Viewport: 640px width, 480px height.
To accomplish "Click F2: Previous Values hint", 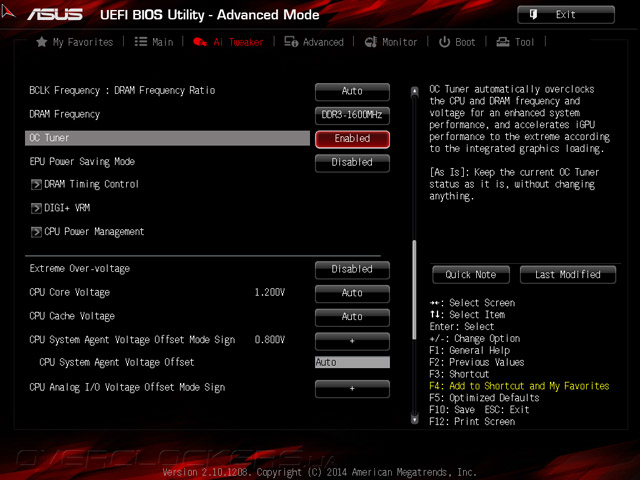I will tap(477, 362).
